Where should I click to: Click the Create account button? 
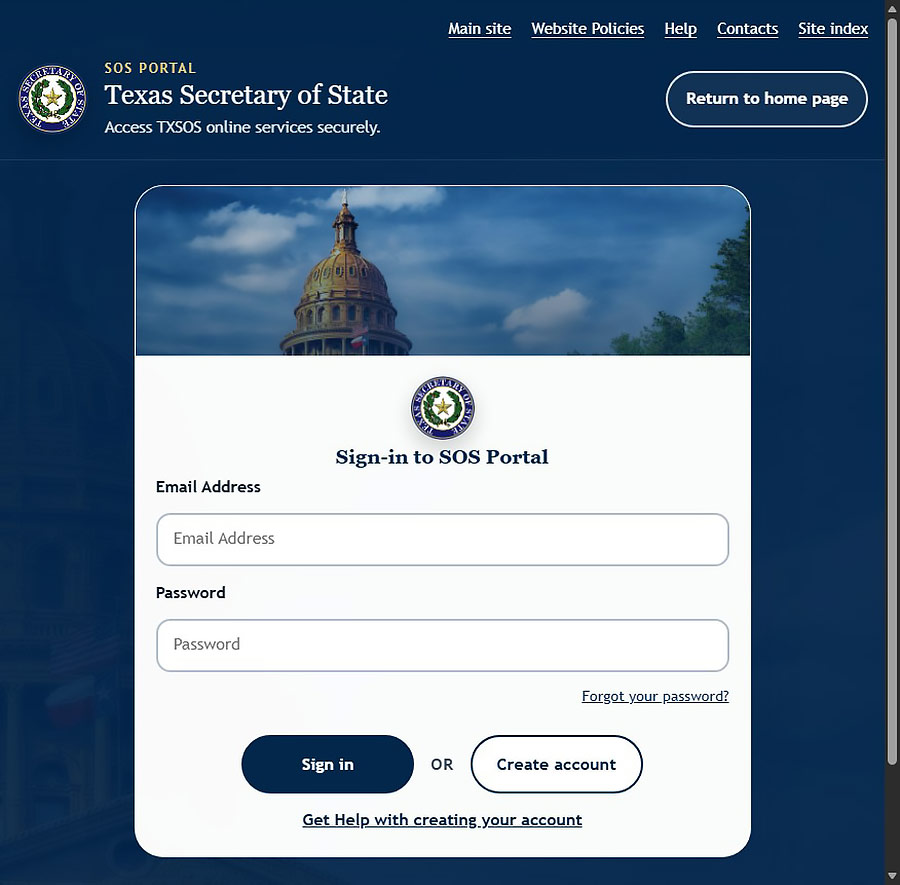click(x=556, y=764)
